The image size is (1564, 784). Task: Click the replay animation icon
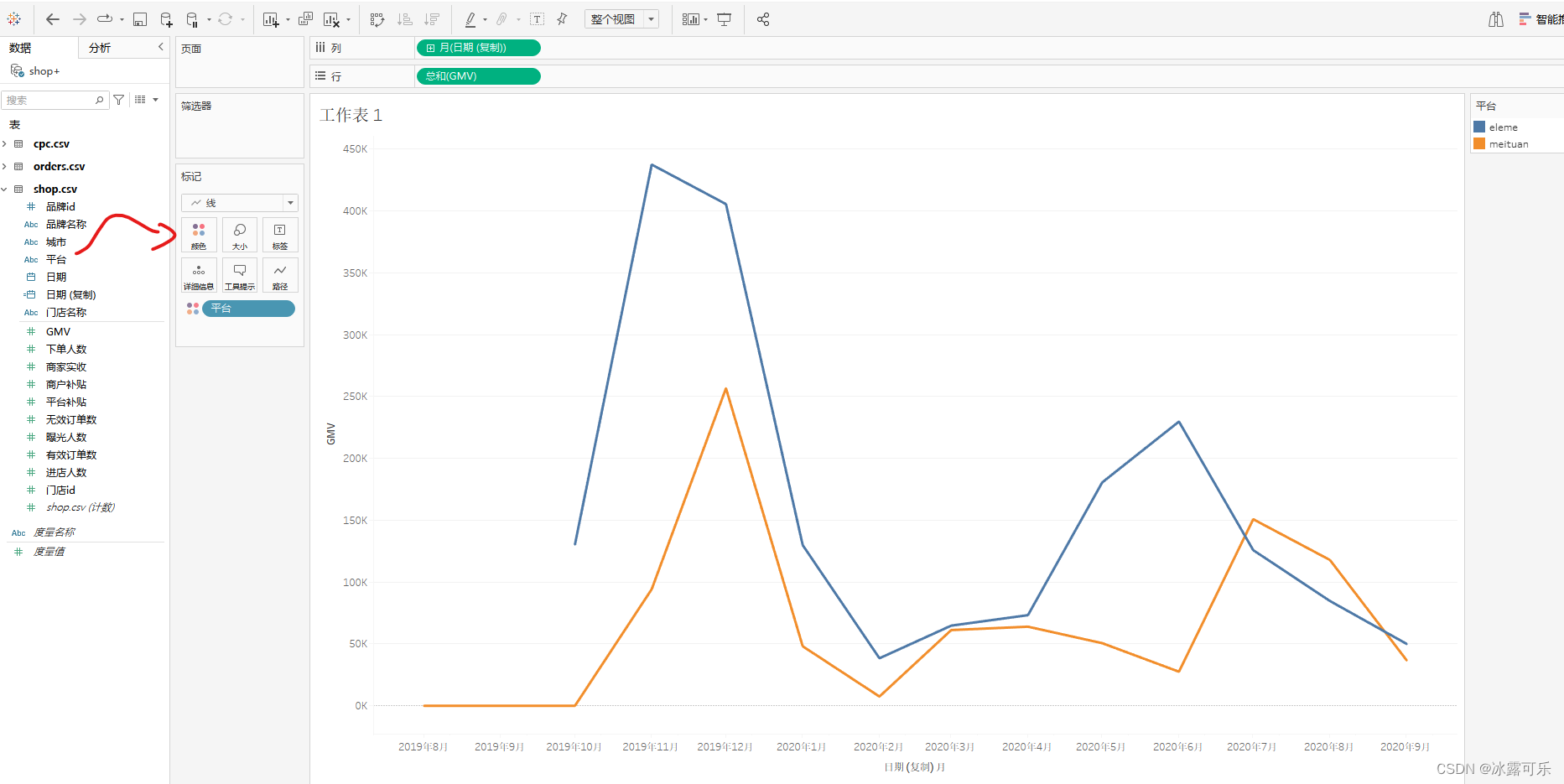(105, 19)
